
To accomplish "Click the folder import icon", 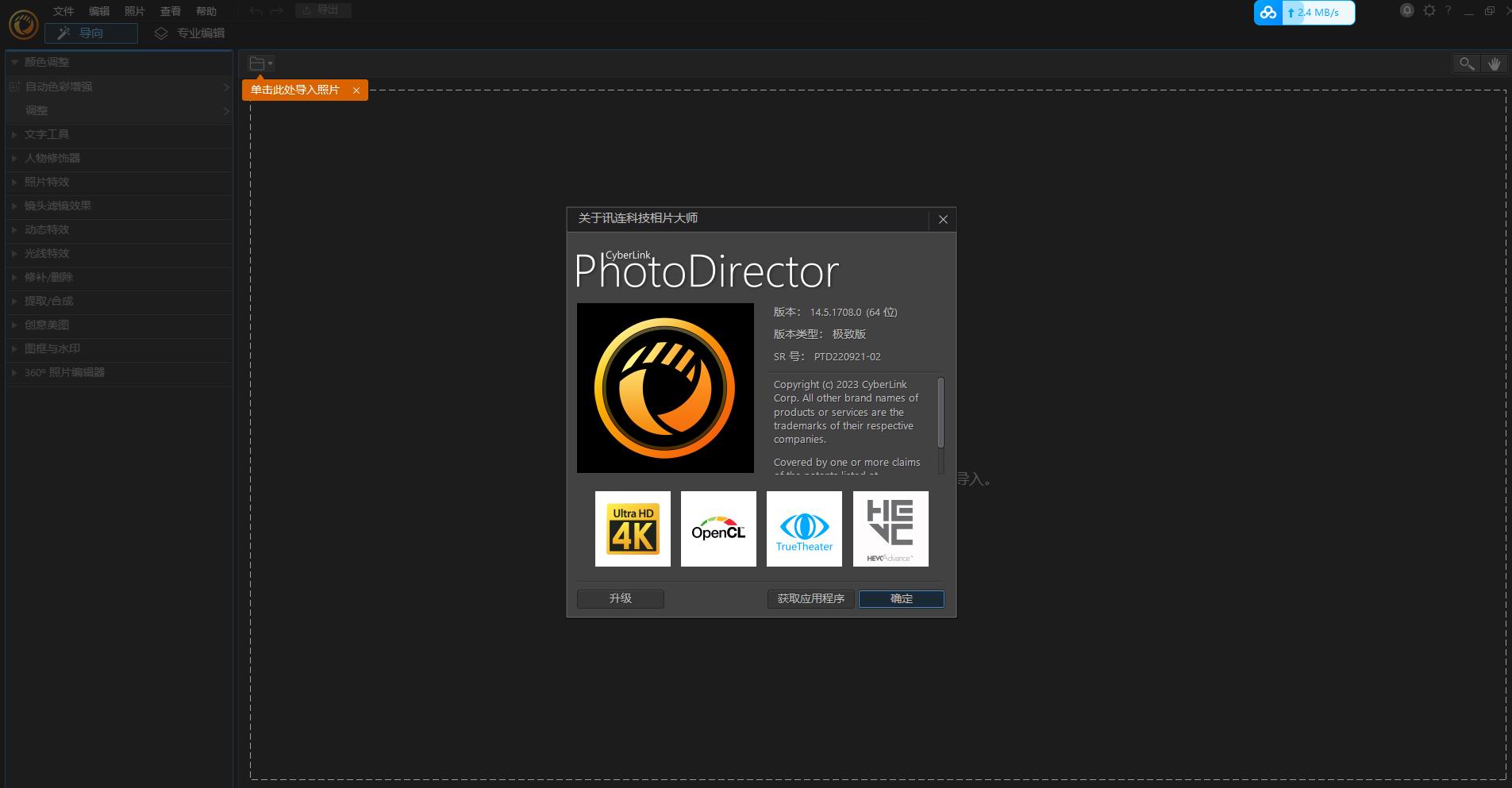I will 256,63.
